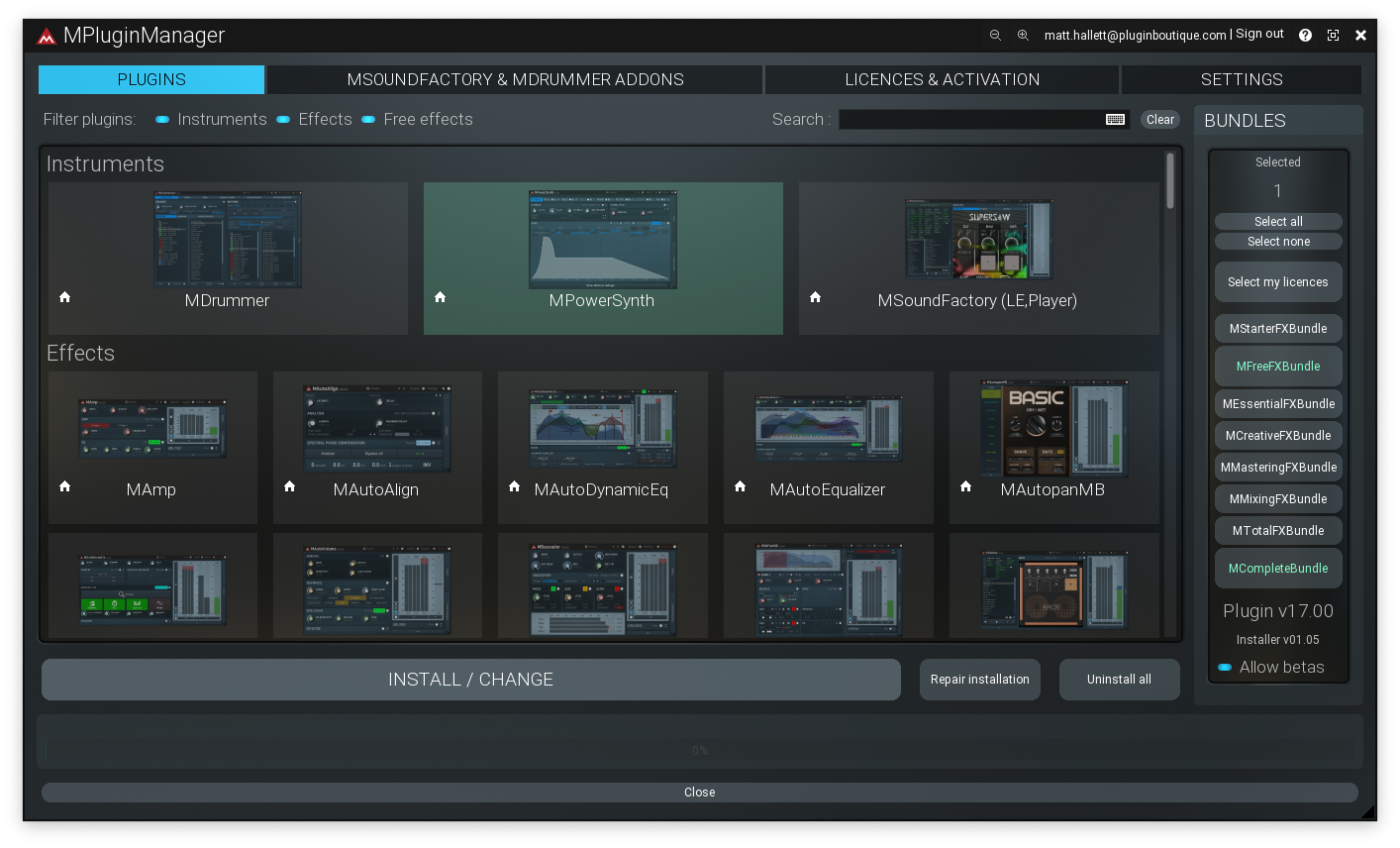The height and width of the screenshot is (848, 1400).
Task: Click the fullscreen toggle icon in title bar
Action: click(x=1333, y=35)
